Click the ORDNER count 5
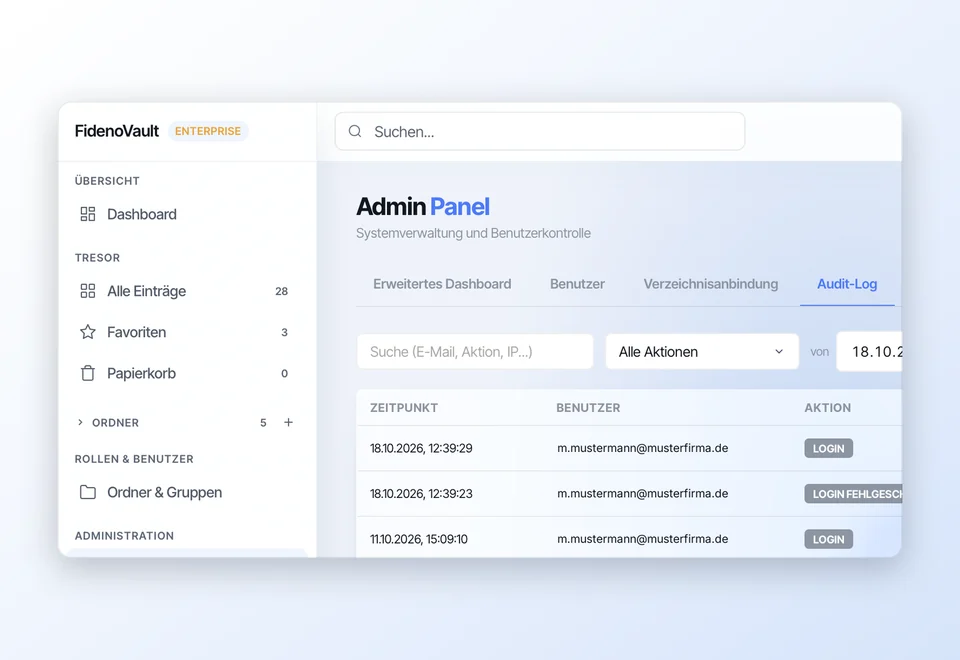Viewport: 960px width, 660px height. (263, 422)
